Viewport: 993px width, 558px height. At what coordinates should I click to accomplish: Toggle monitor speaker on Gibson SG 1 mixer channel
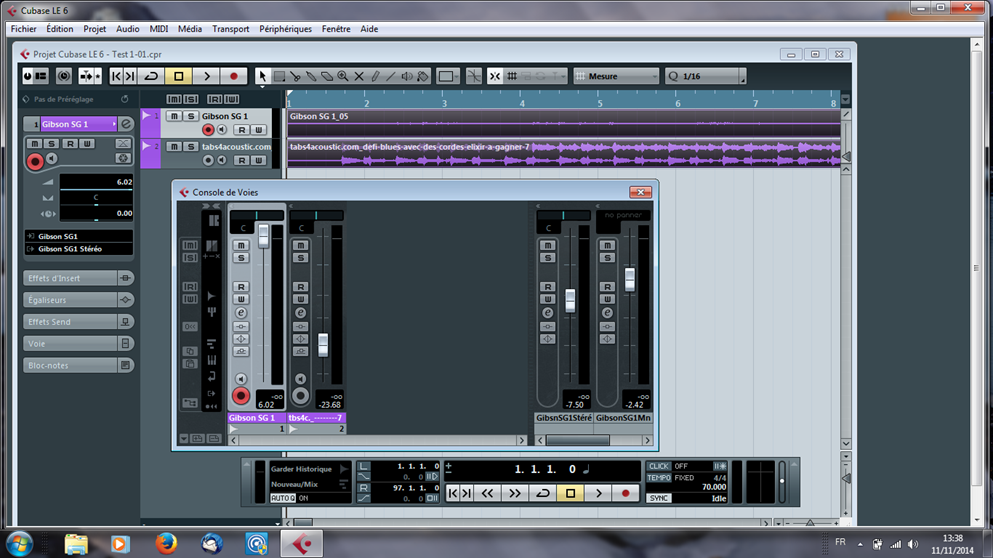241,379
